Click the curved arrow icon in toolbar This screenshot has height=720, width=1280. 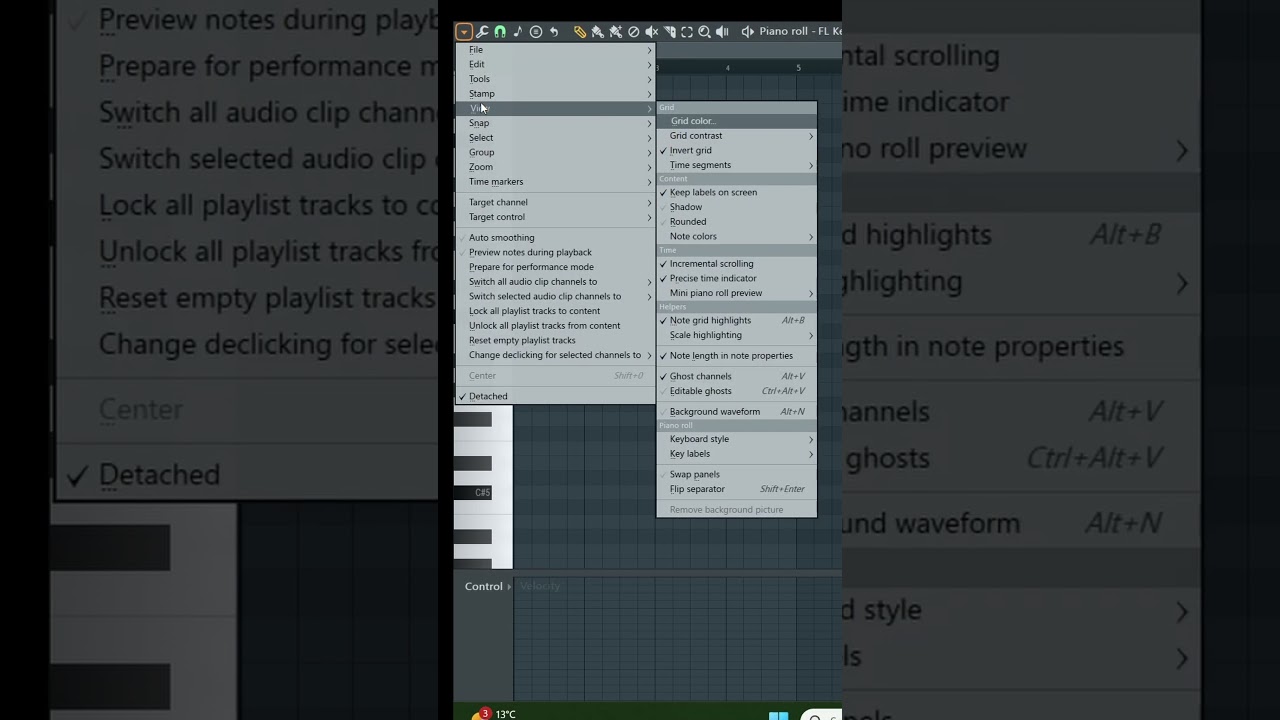click(554, 32)
